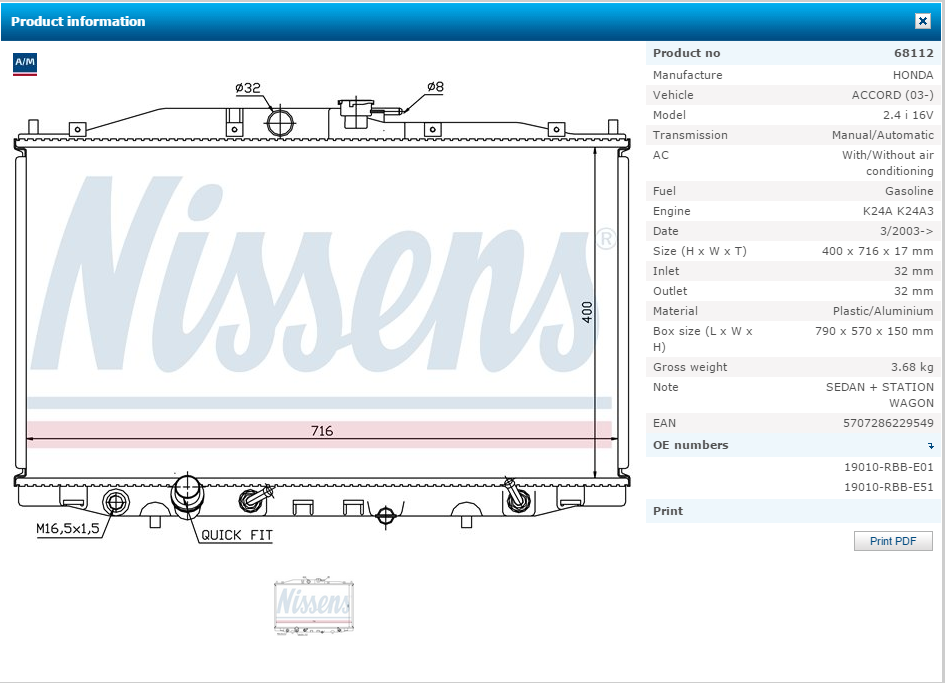Select OE number 19010-RBB-E01
This screenshot has width=945, height=683.
[888, 467]
